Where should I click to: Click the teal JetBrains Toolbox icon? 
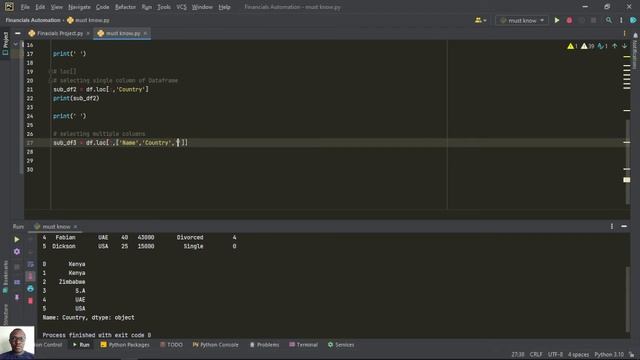coord(633,20)
